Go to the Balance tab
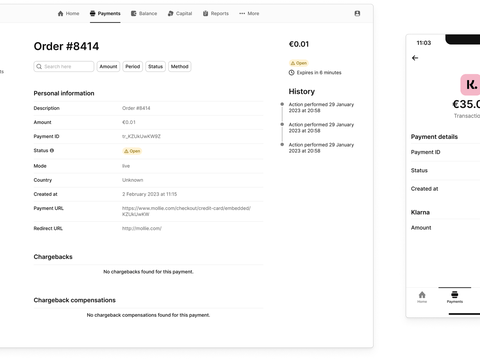The width and height of the screenshot is (480, 360). 144,13
